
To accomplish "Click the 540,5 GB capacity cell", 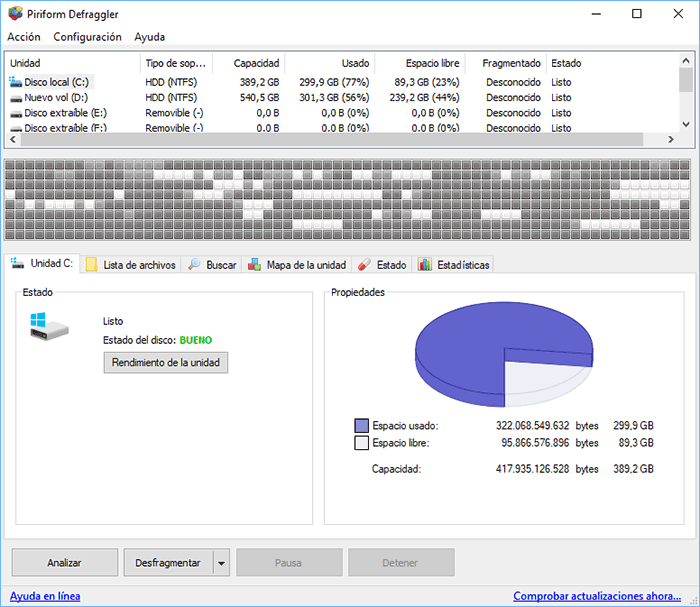I will click(259, 98).
